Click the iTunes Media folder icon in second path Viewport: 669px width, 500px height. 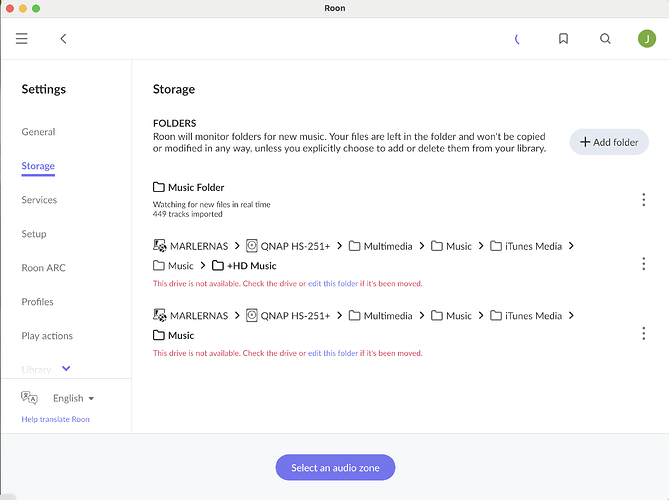click(x=496, y=316)
